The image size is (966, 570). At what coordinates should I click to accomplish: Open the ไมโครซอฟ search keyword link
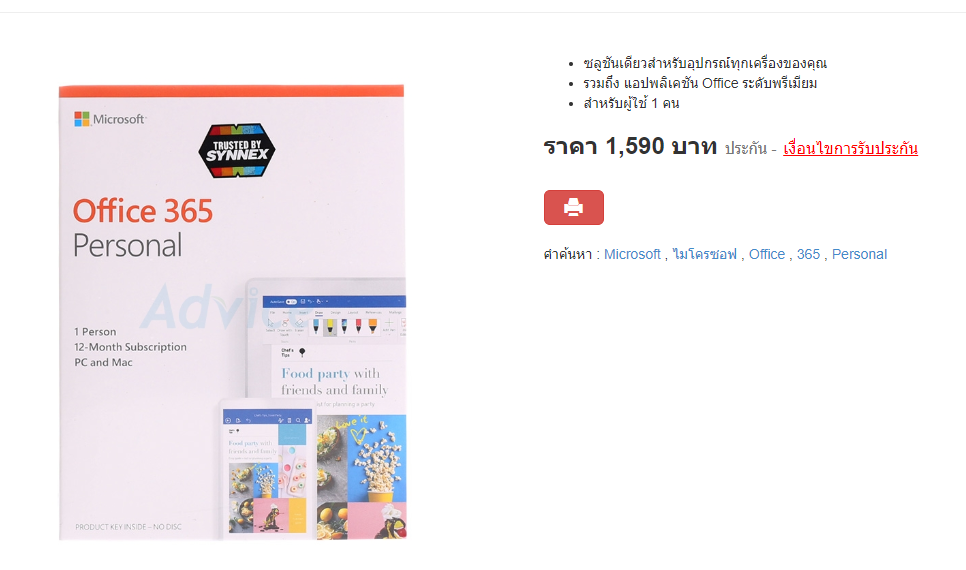pyautogui.click(x=705, y=254)
